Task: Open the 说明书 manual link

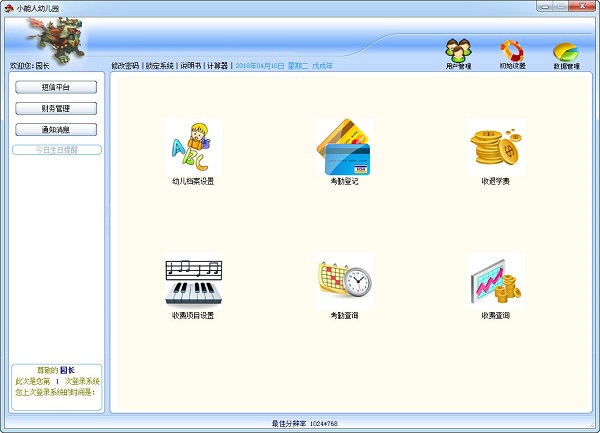Action: (190, 65)
